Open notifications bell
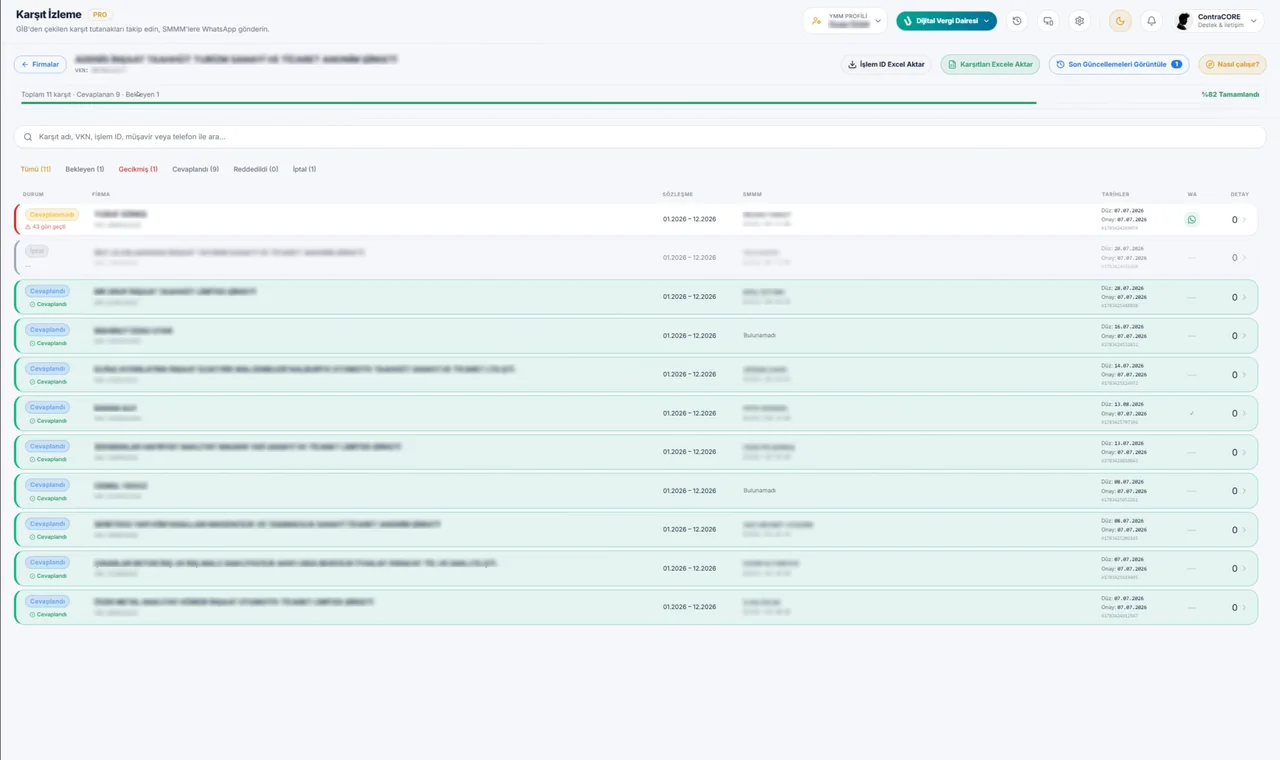Image resolution: width=1280 pixels, height=760 pixels. [1151, 21]
